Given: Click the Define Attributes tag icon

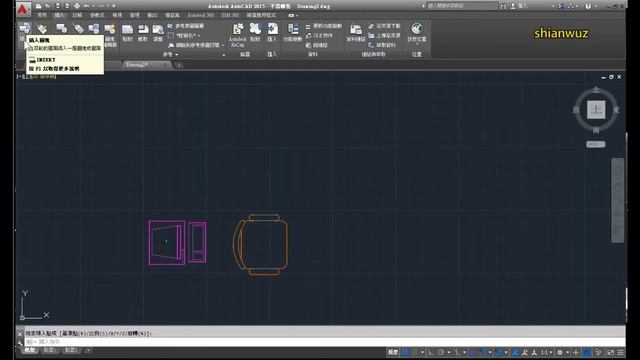Looking at the screenshot, I should (78, 29).
